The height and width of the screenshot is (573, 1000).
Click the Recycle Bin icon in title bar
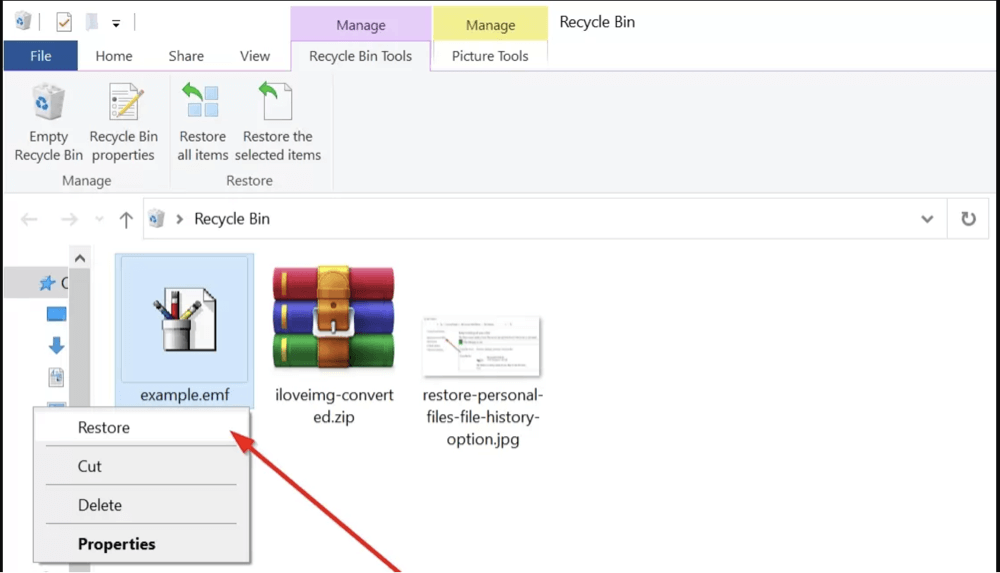pyautogui.click(x=23, y=21)
